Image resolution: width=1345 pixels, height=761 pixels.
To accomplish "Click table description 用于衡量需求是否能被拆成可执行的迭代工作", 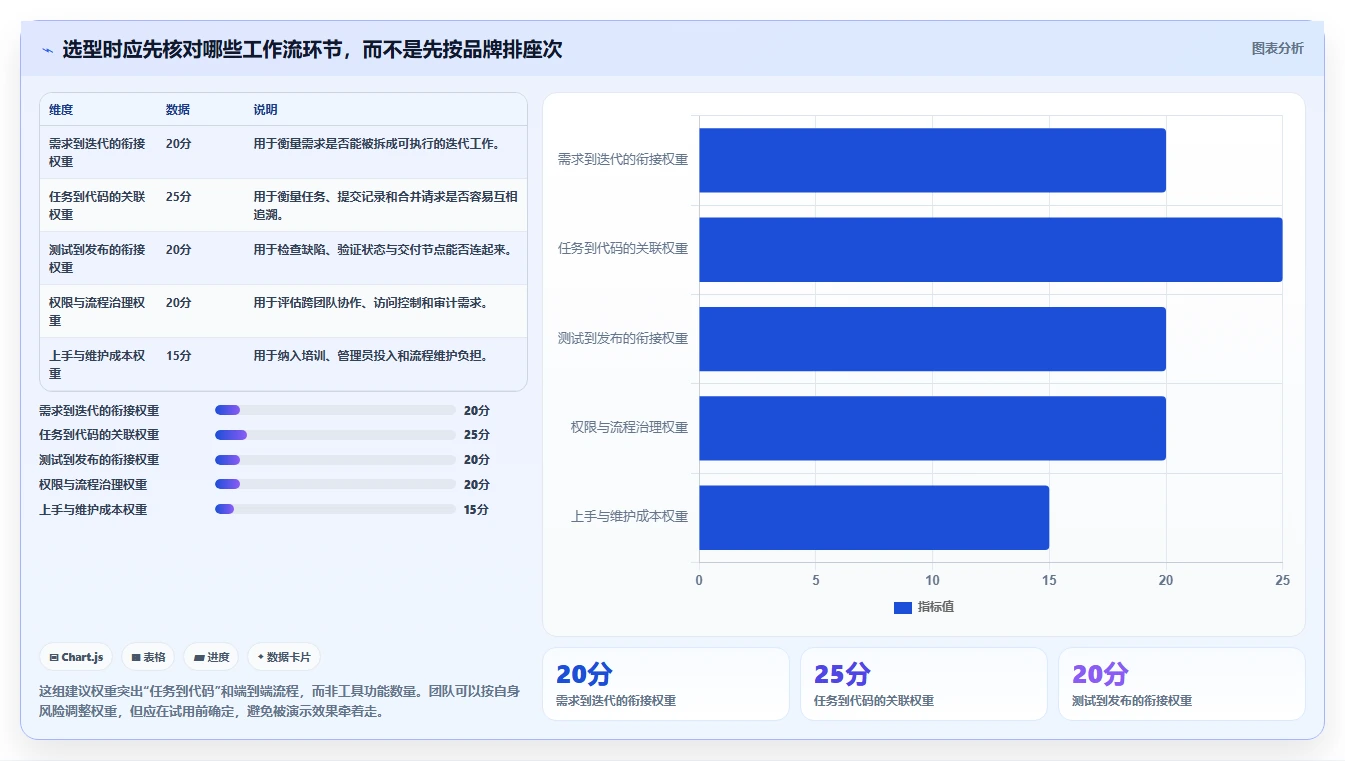I will coord(376,143).
